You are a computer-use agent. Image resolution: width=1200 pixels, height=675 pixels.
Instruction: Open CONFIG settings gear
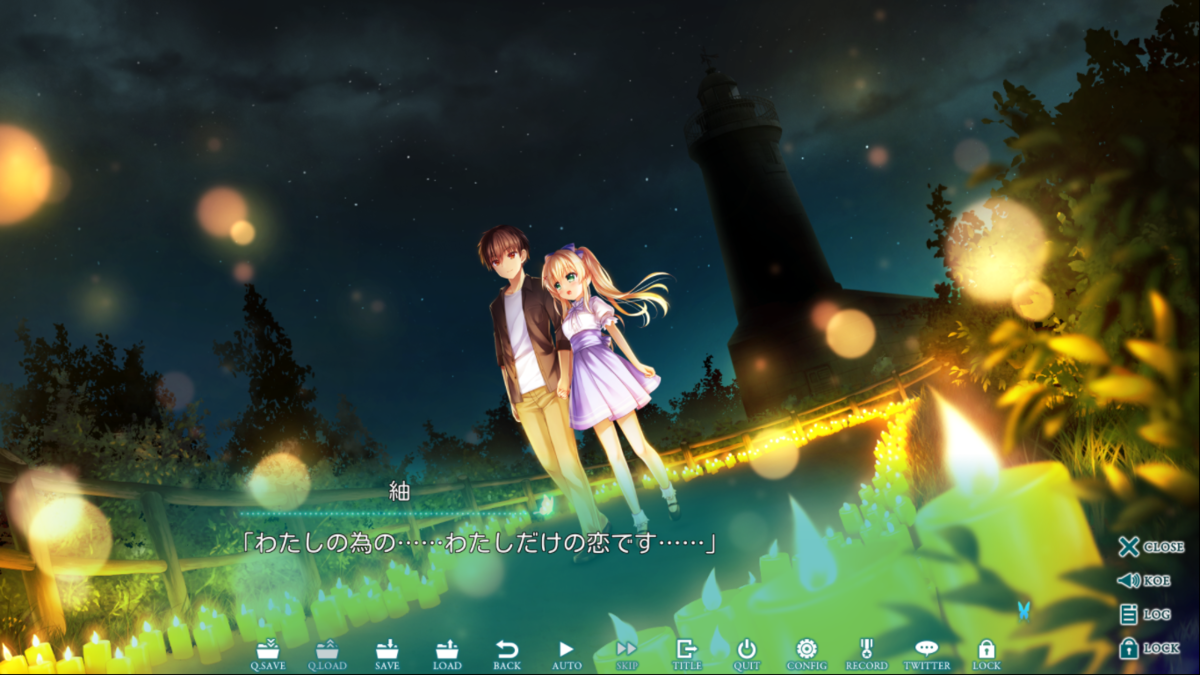tap(806, 655)
